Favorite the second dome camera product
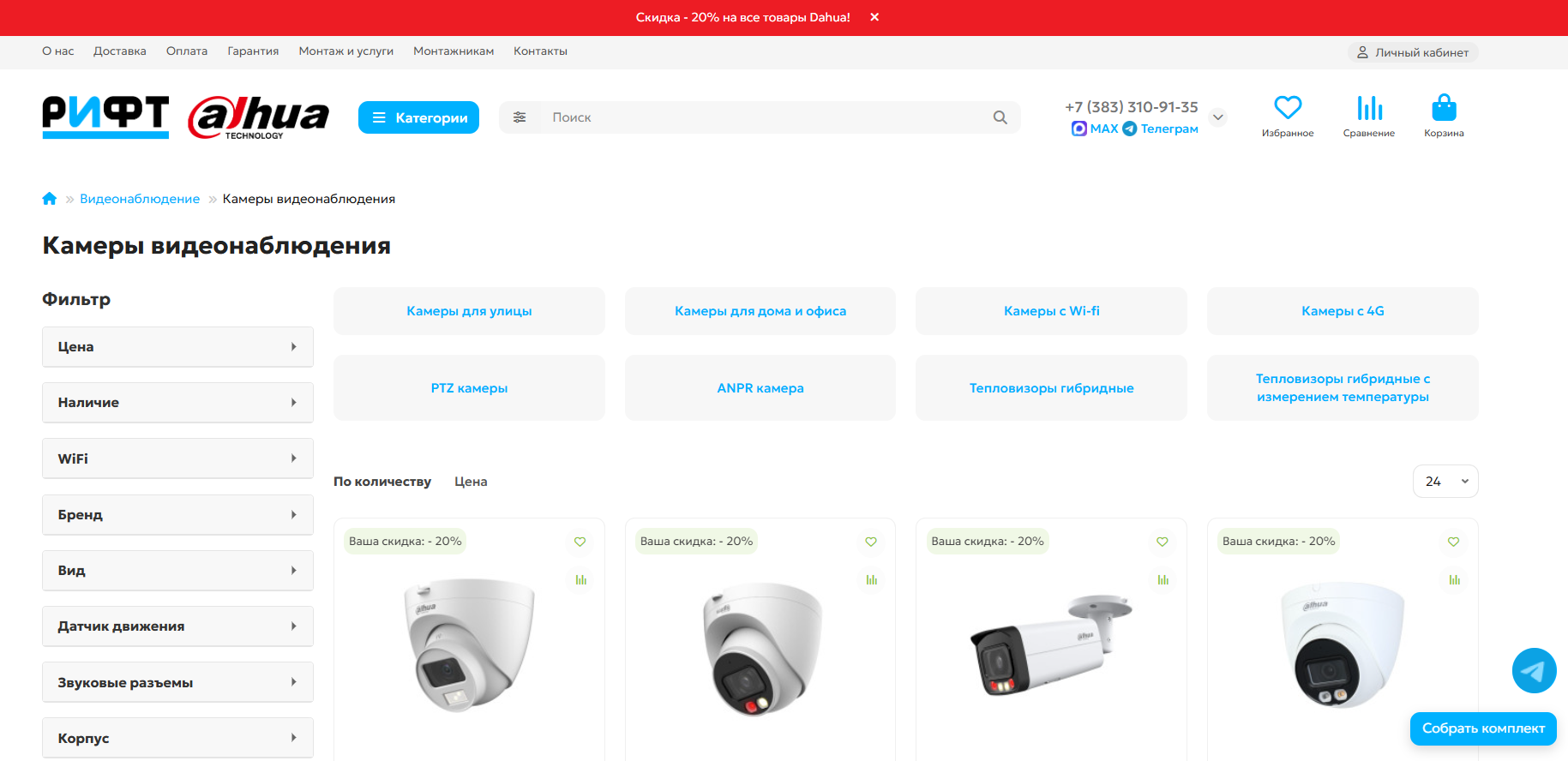The width and height of the screenshot is (1568, 761). pos(871,542)
